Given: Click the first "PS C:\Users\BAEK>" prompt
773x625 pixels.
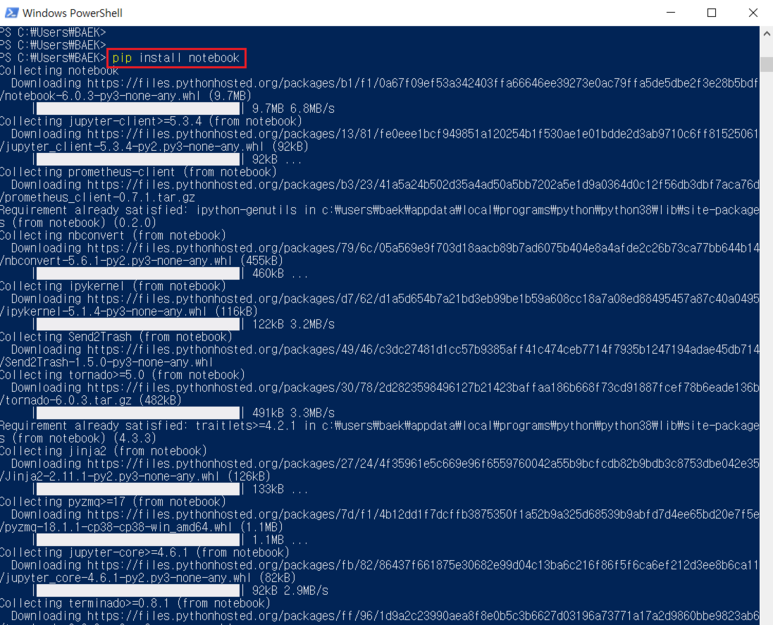Looking at the screenshot, I should pos(53,33).
